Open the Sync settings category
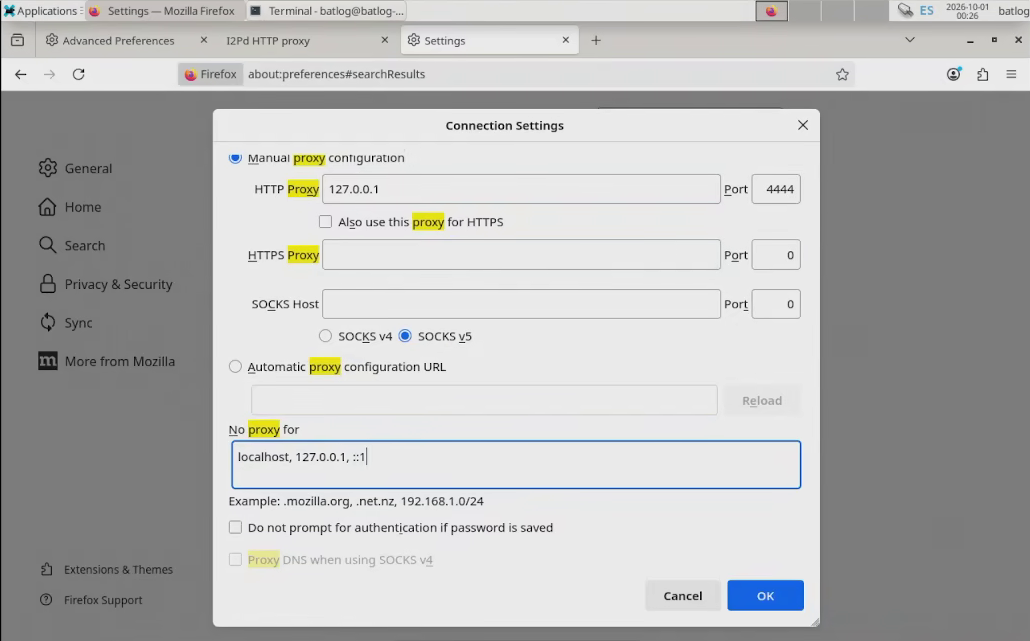 pos(66,322)
